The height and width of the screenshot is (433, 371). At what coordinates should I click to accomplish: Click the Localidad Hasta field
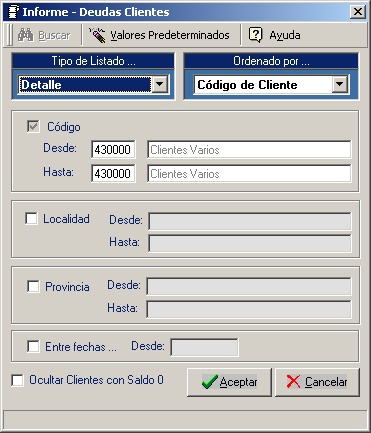(250, 243)
